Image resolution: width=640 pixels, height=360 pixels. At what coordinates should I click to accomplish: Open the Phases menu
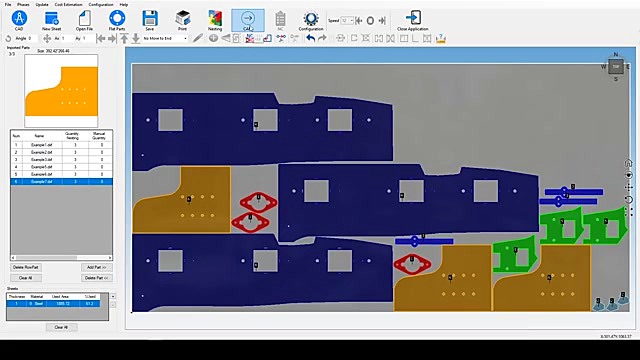click(x=23, y=4)
